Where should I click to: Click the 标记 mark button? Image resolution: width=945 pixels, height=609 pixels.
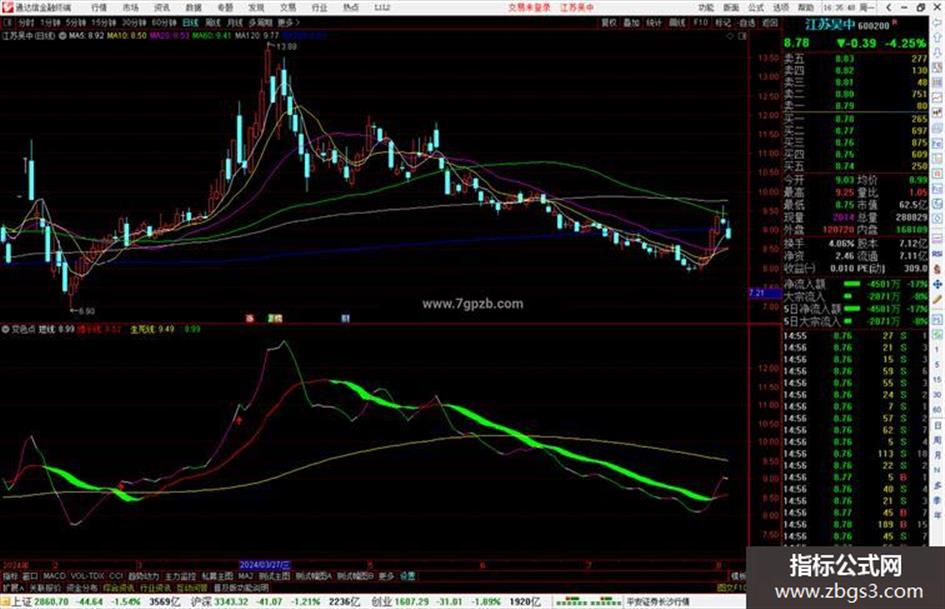[x=723, y=22]
